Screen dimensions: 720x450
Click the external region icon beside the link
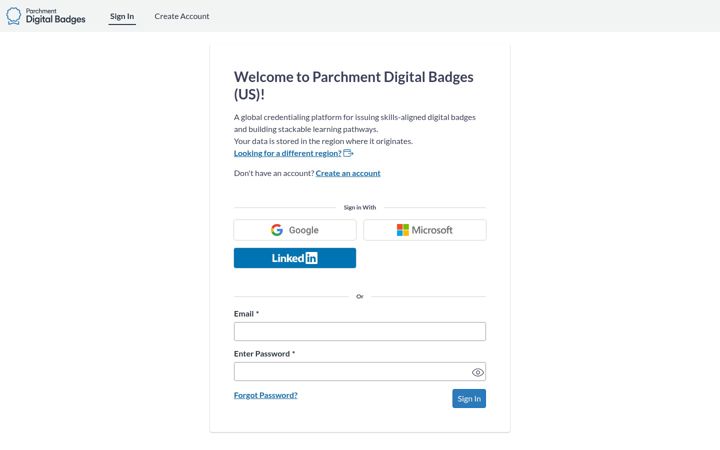tap(348, 153)
